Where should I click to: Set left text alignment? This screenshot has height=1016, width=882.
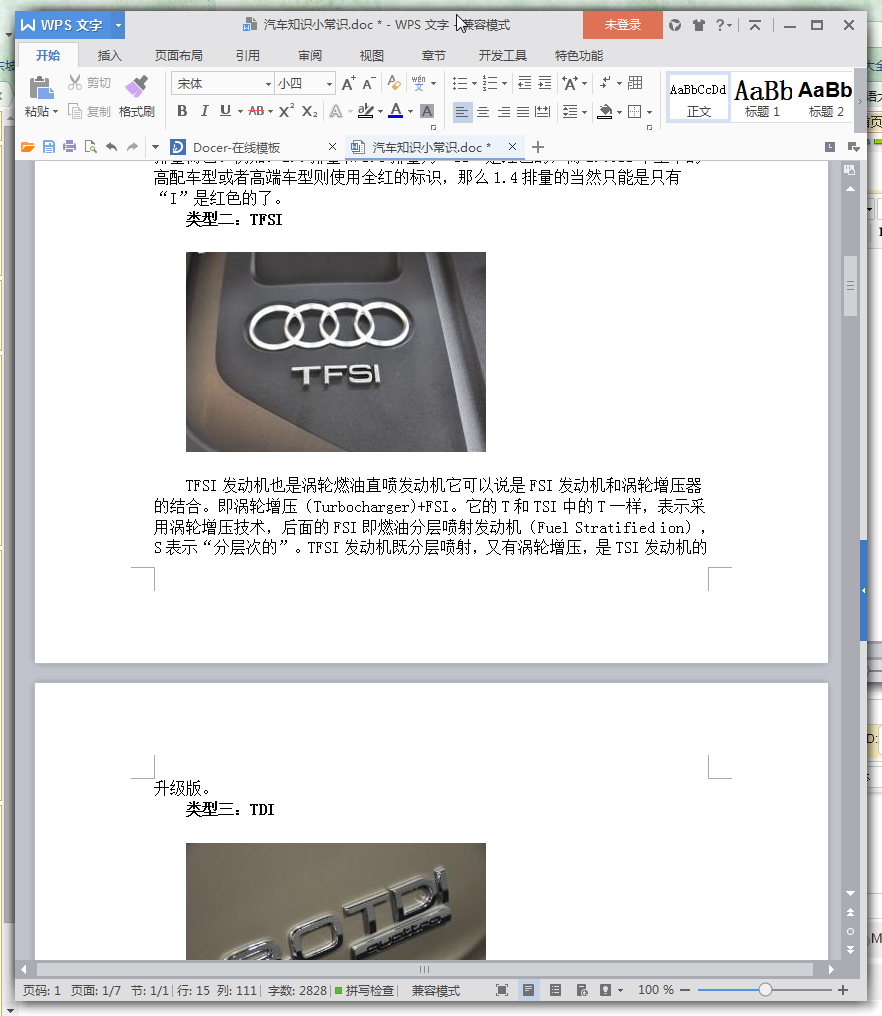[461, 112]
